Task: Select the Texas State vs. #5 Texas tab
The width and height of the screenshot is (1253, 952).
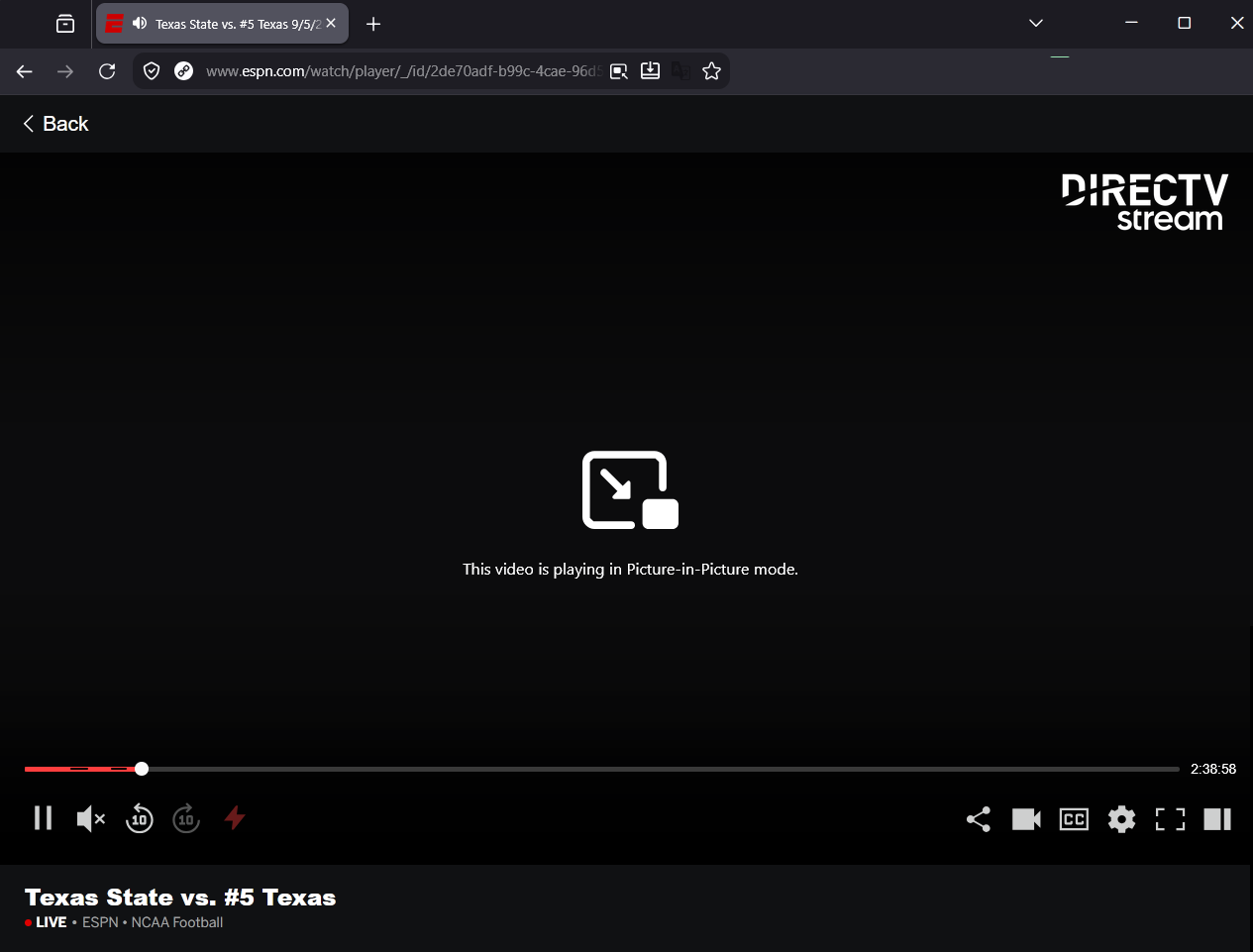Action: pyautogui.click(x=222, y=24)
